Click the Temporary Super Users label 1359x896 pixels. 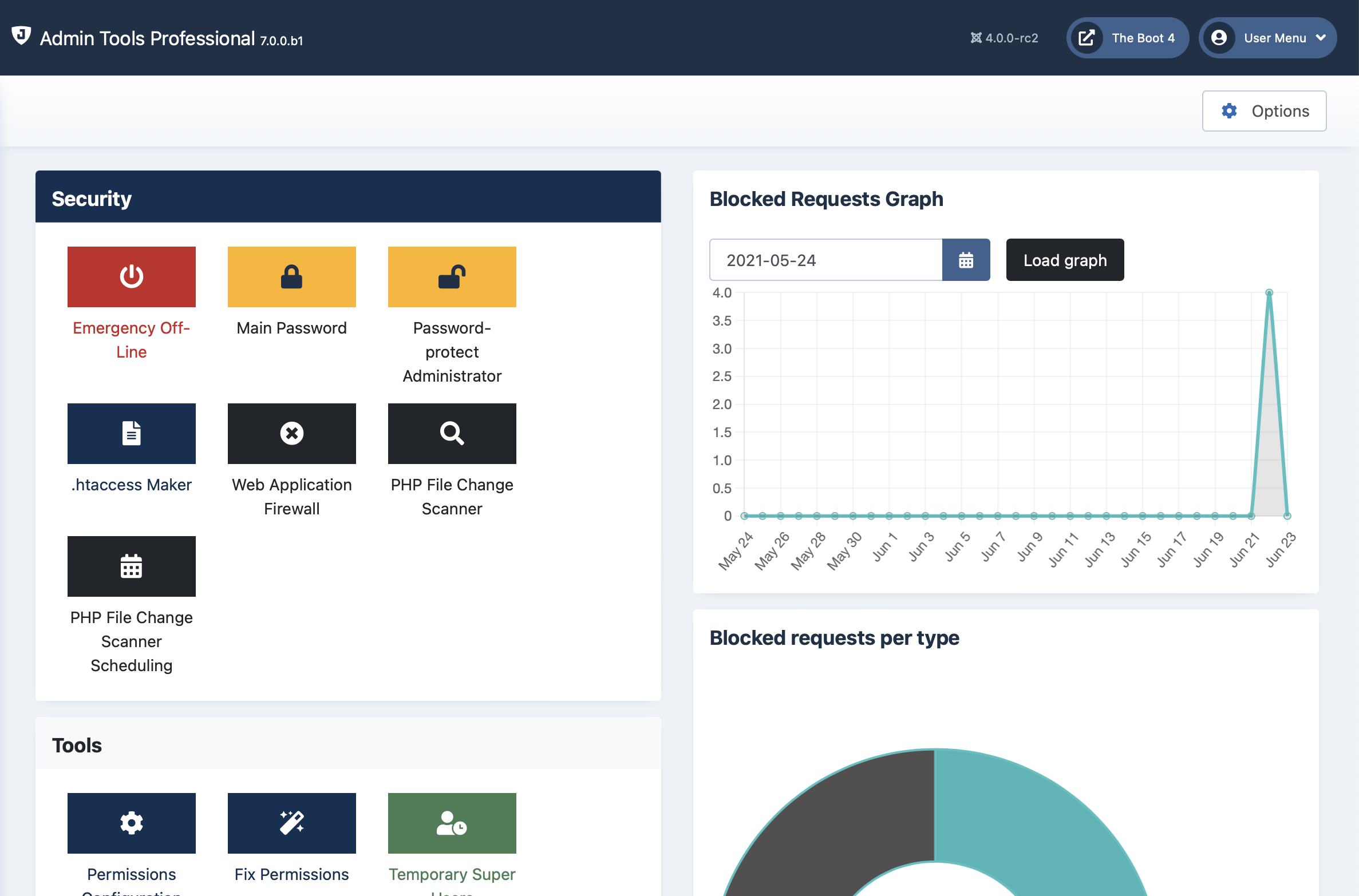tap(452, 880)
